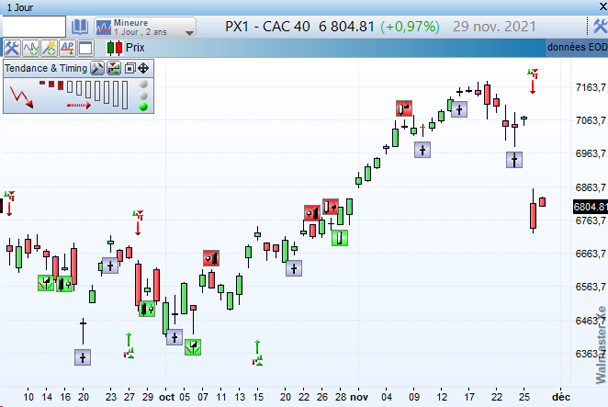This screenshot has width=608, height=407.
Task: Click the blue doji marker below 10 November candle
Action: 423,150
